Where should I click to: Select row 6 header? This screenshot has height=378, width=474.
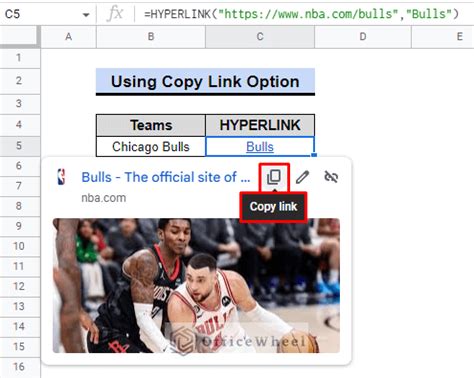(x=19, y=166)
